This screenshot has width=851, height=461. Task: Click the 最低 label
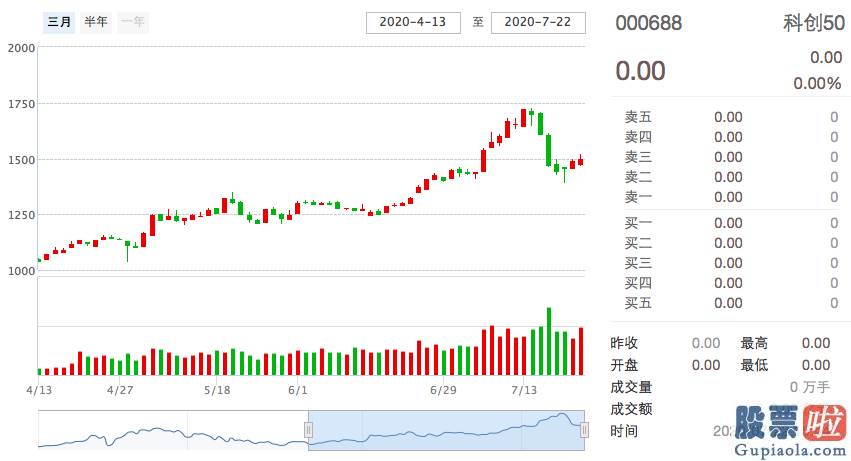click(754, 365)
